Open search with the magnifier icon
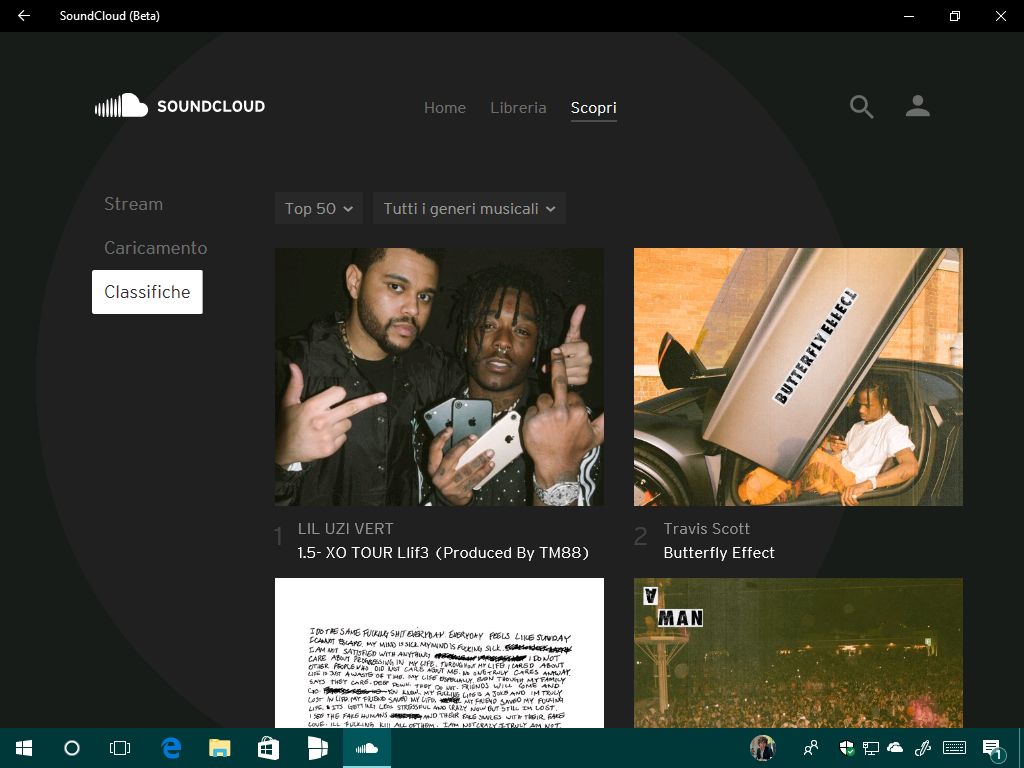Viewport: 1024px width, 768px height. pos(861,106)
